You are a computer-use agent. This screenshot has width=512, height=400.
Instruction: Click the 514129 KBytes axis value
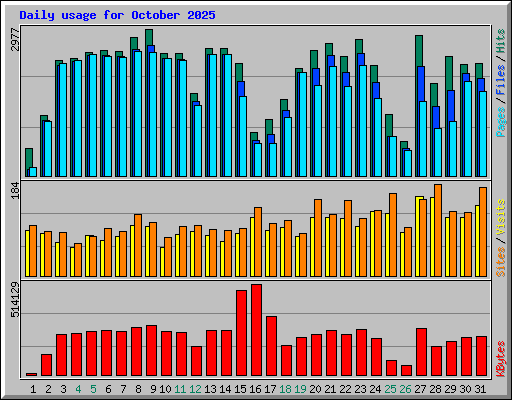[x=15, y=300]
